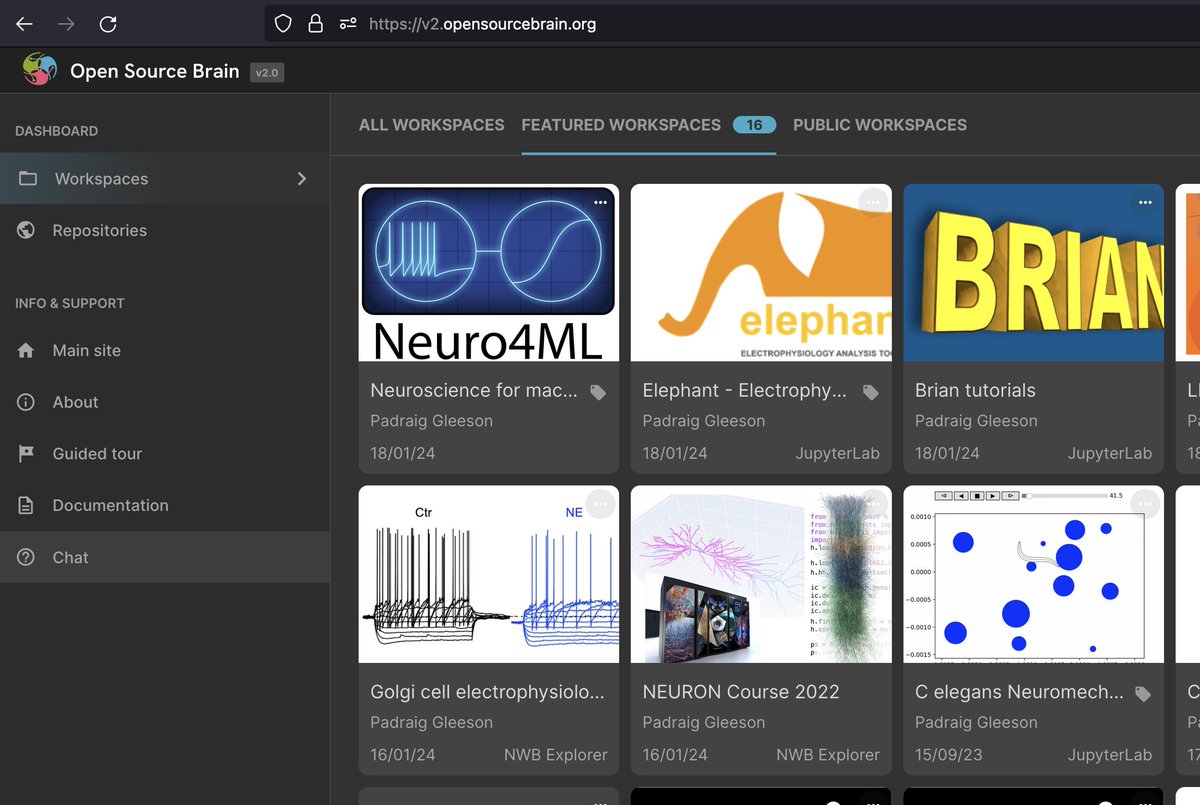
Task: Click the Open Source Brain logo
Action: [40, 70]
